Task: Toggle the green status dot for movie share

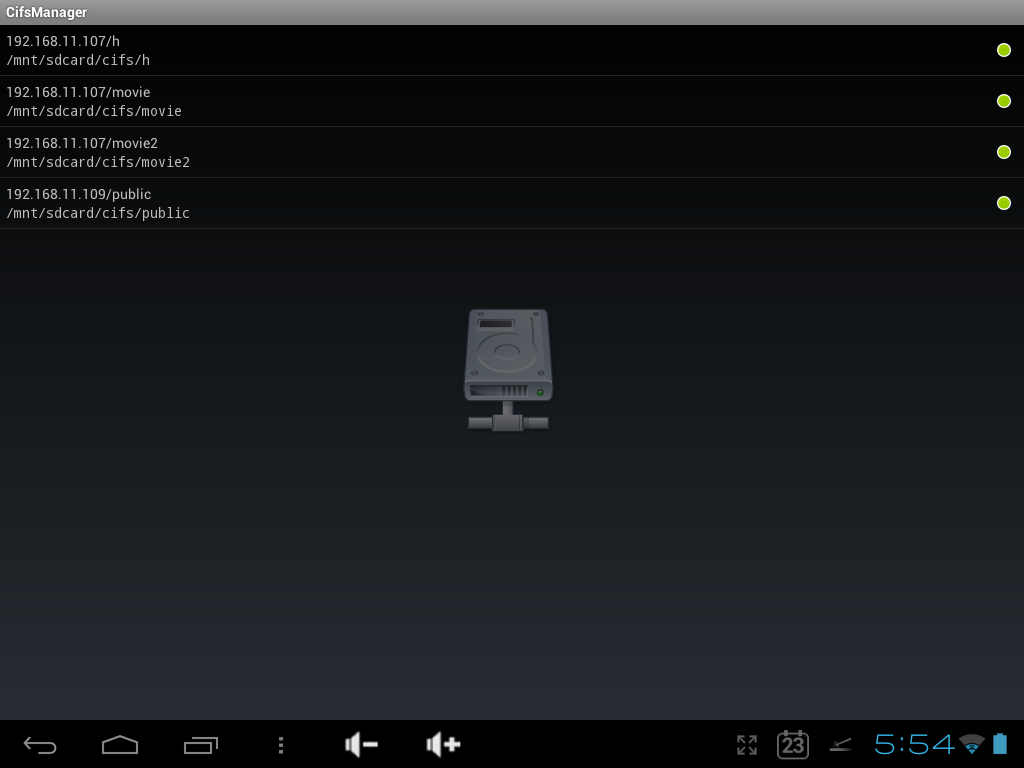Action: 1003,101
